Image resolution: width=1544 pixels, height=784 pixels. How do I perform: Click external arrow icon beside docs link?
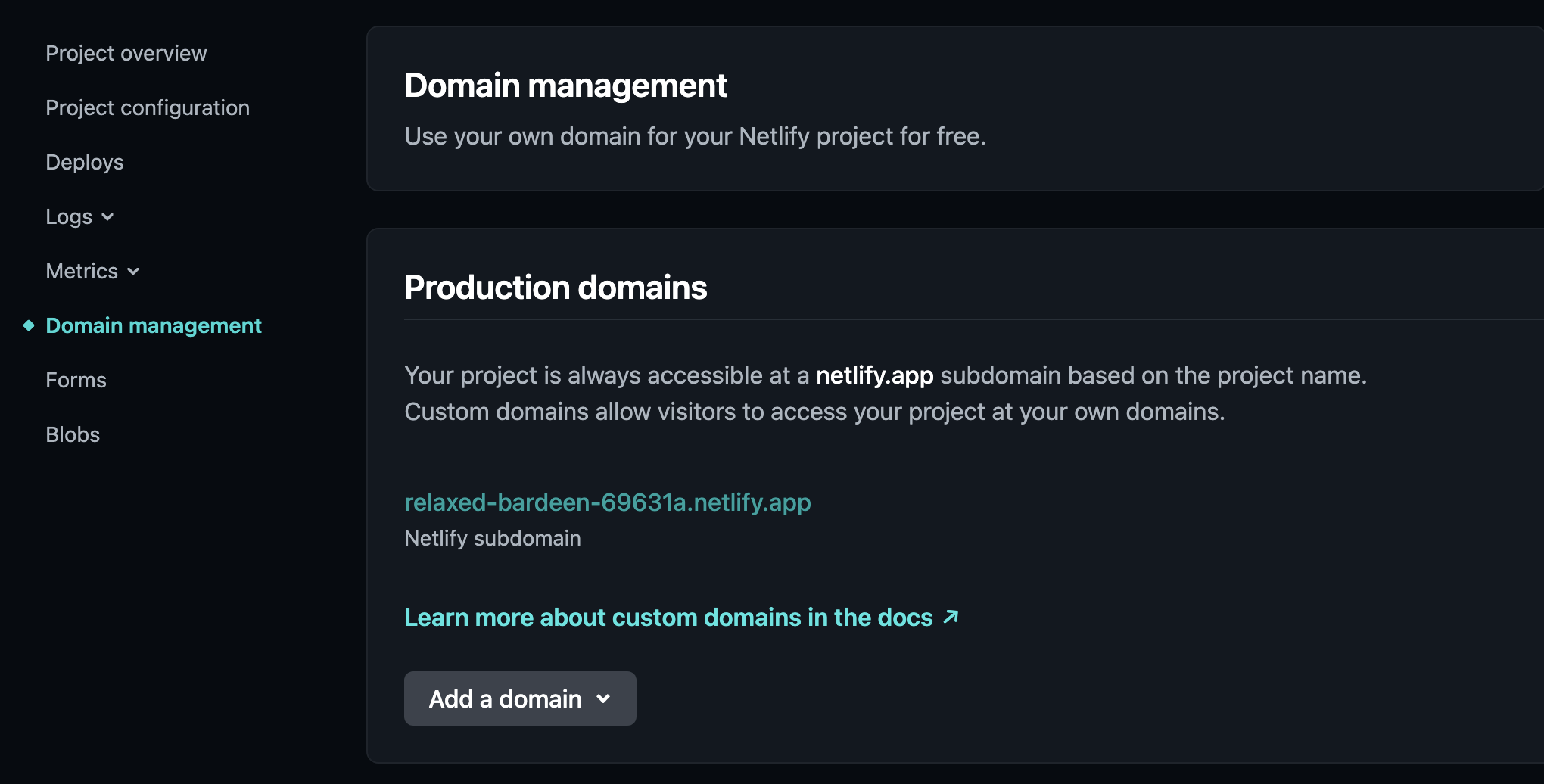[951, 617]
